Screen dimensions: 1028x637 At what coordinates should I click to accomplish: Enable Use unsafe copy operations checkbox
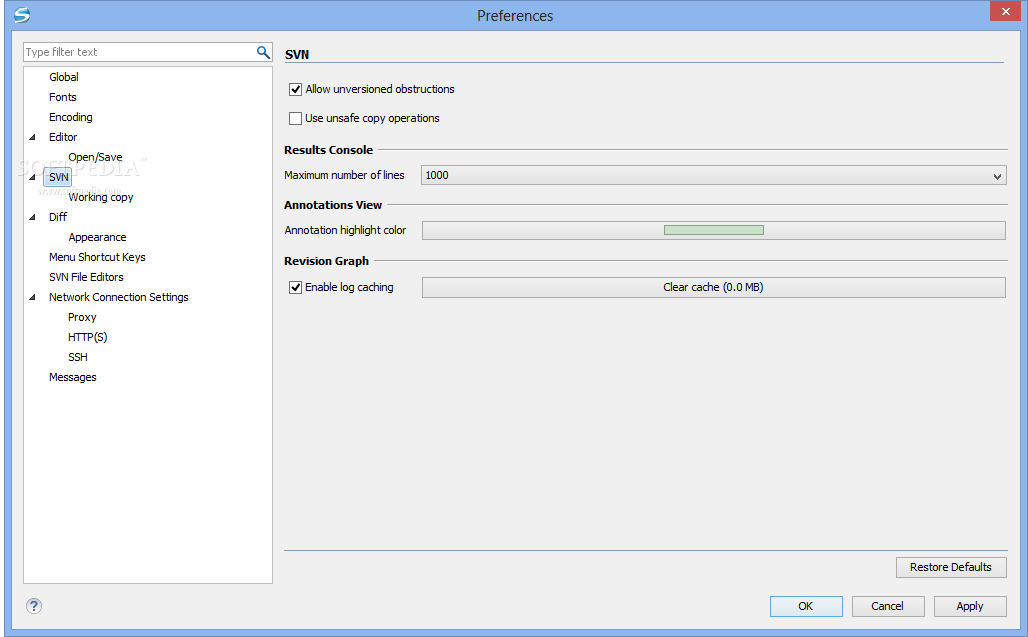[x=296, y=119]
